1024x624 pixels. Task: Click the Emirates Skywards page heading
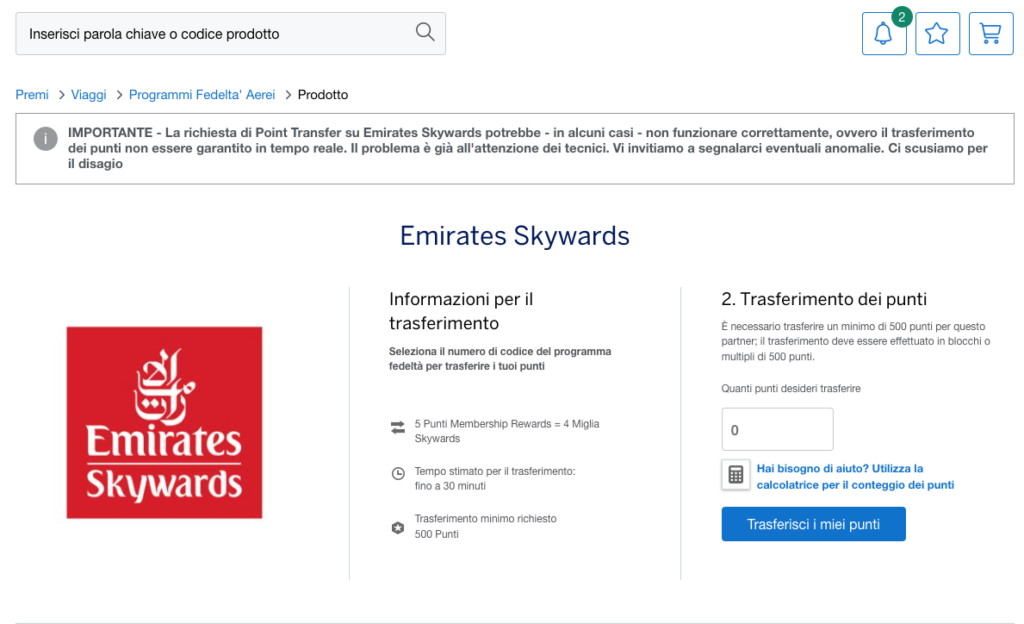[515, 236]
